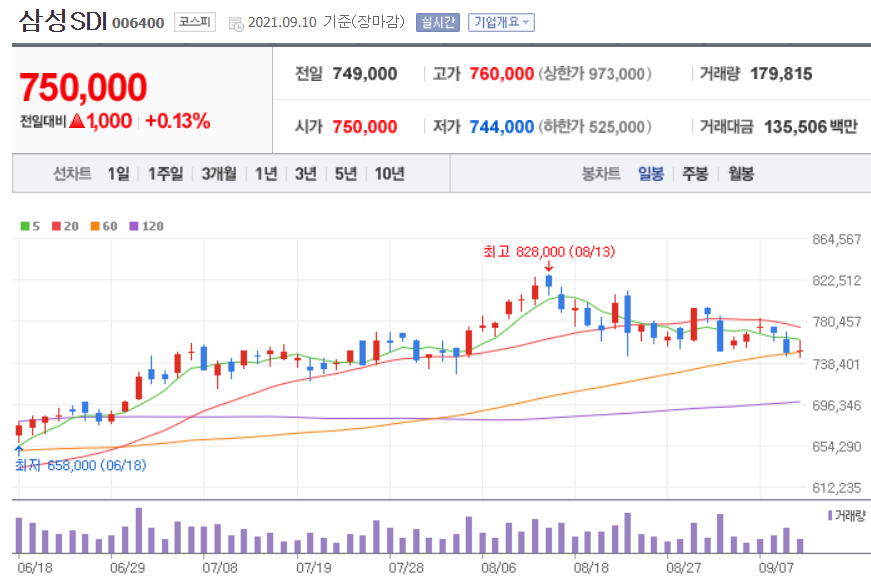The image size is (871, 579).
Task: Open the 기업개요 dropdown
Action: [501, 22]
